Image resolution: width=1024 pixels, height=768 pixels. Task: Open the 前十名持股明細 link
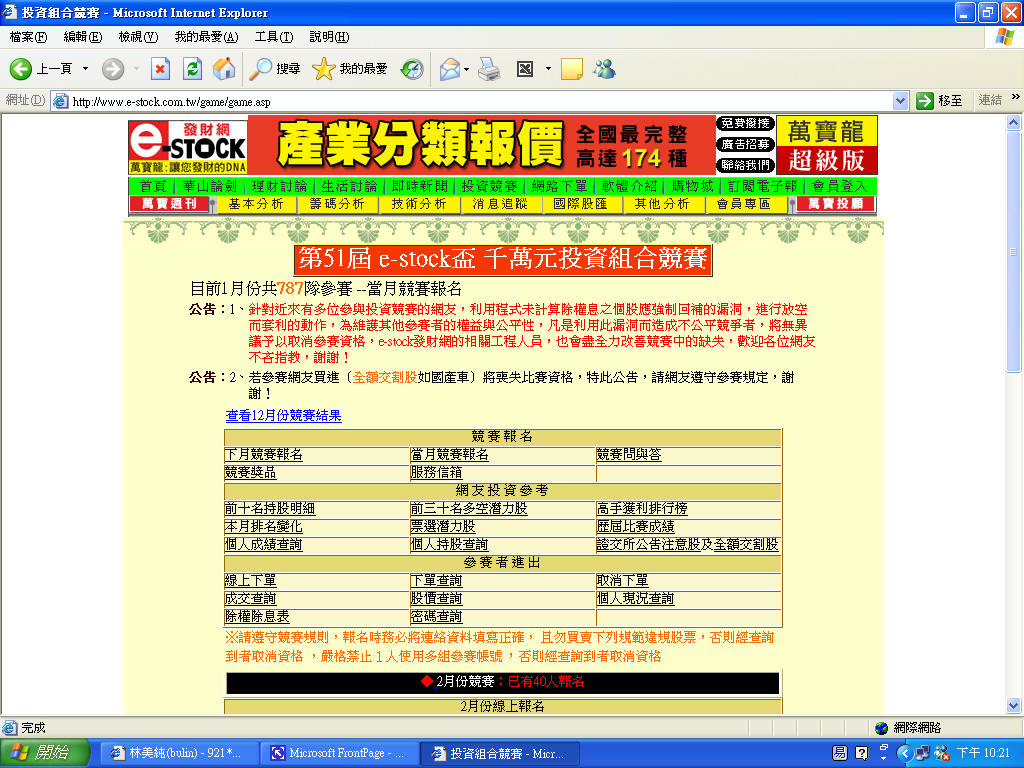[270, 509]
